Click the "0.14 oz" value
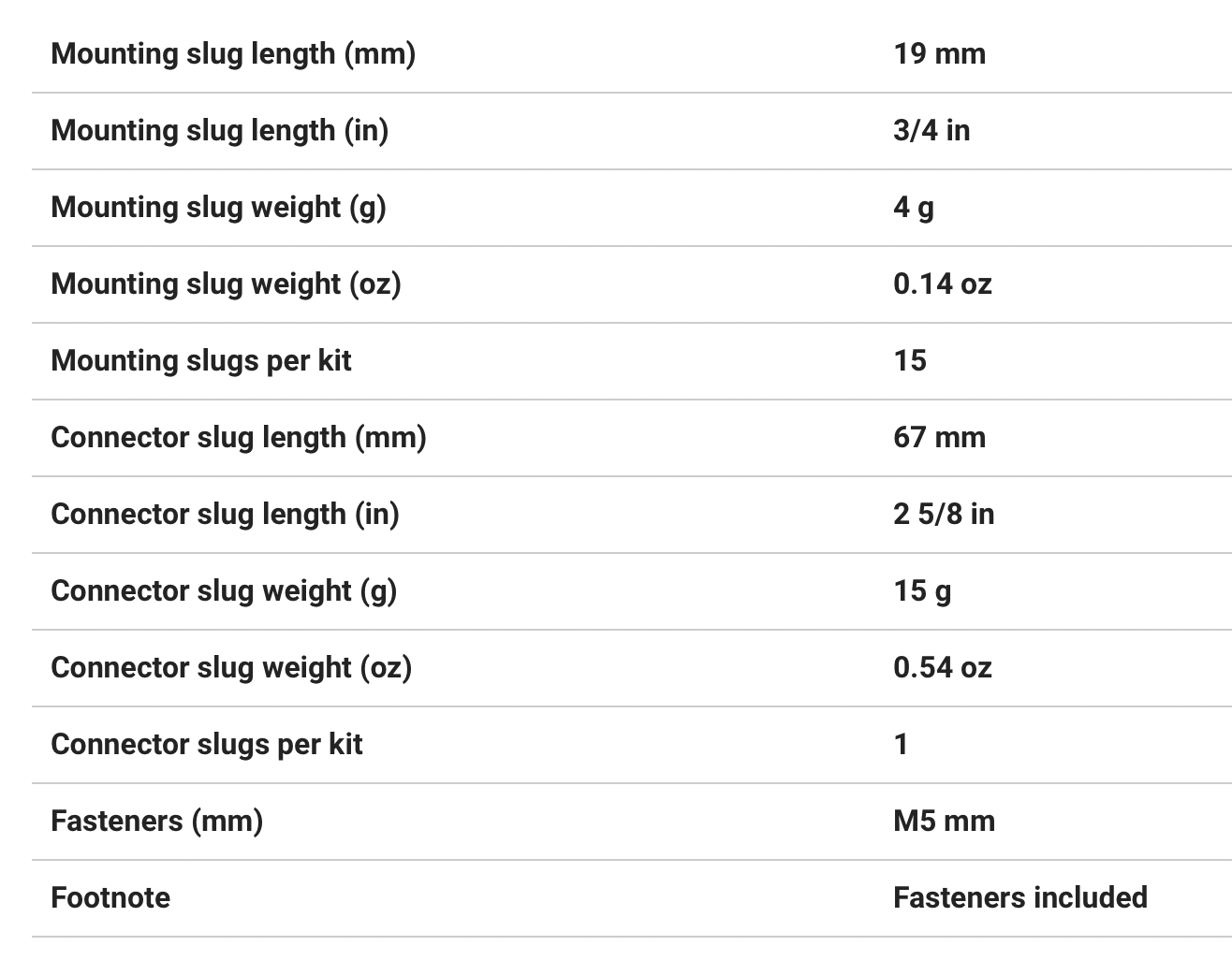Image resolution: width=1232 pixels, height=975 pixels. 942,284
